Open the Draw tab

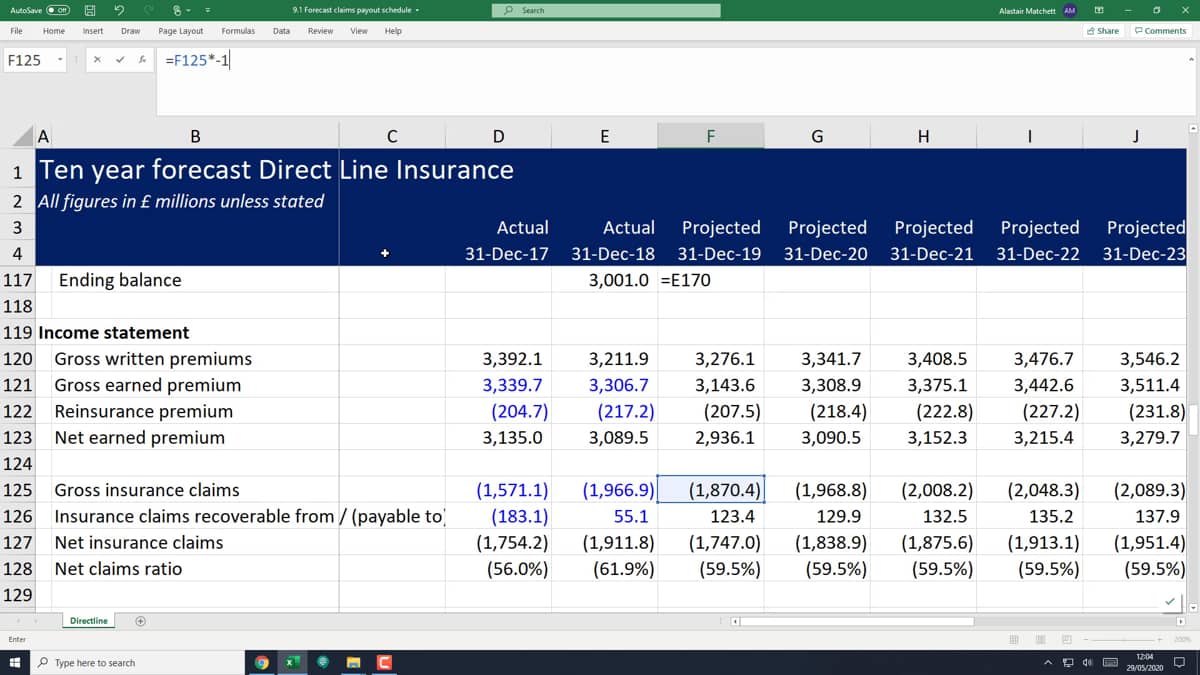[x=130, y=31]
